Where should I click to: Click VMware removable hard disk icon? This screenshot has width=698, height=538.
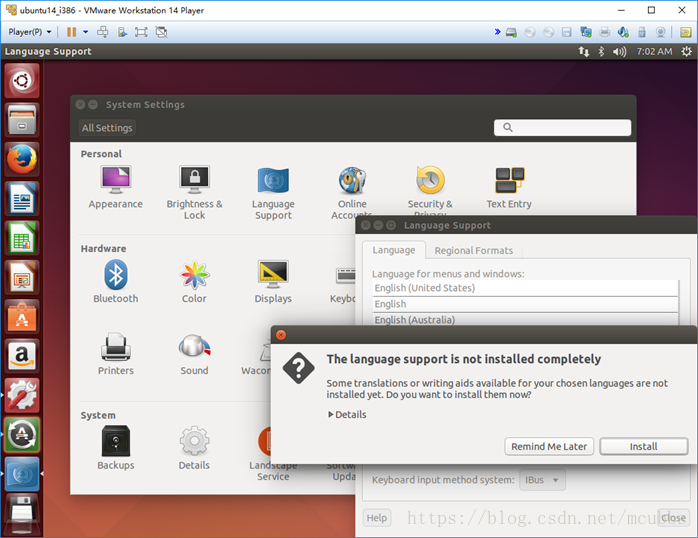point(511,32)
